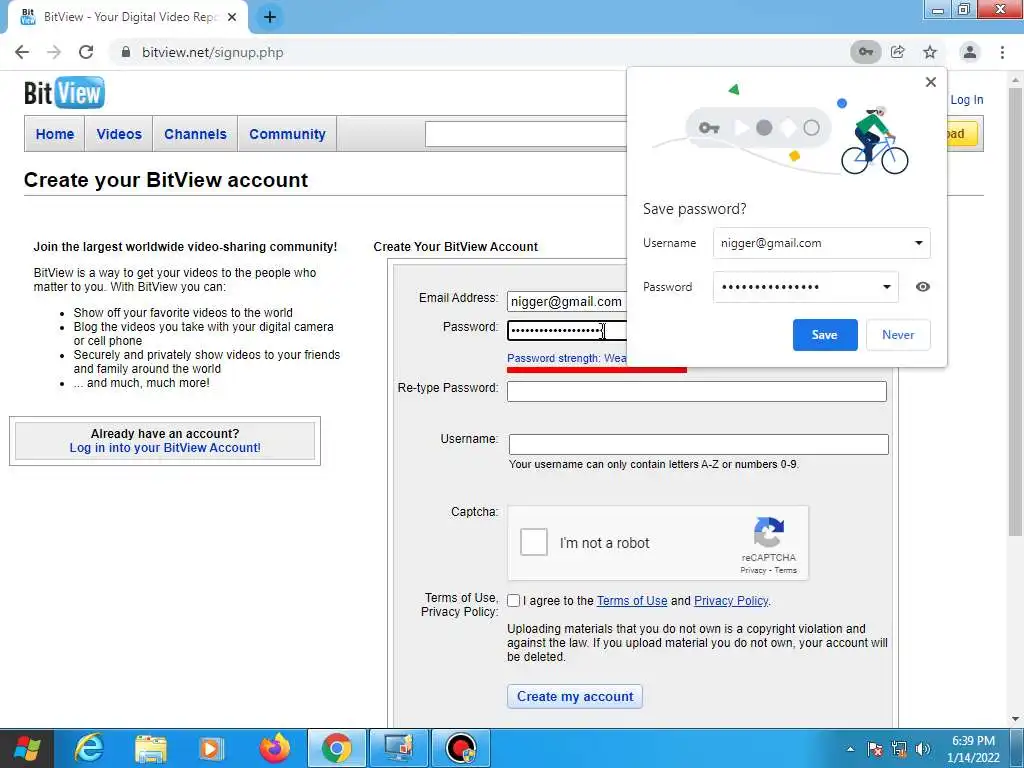Bookmark this page with the star icon
This screenshot has width=1024, height=768.
[x=930, y=52]
